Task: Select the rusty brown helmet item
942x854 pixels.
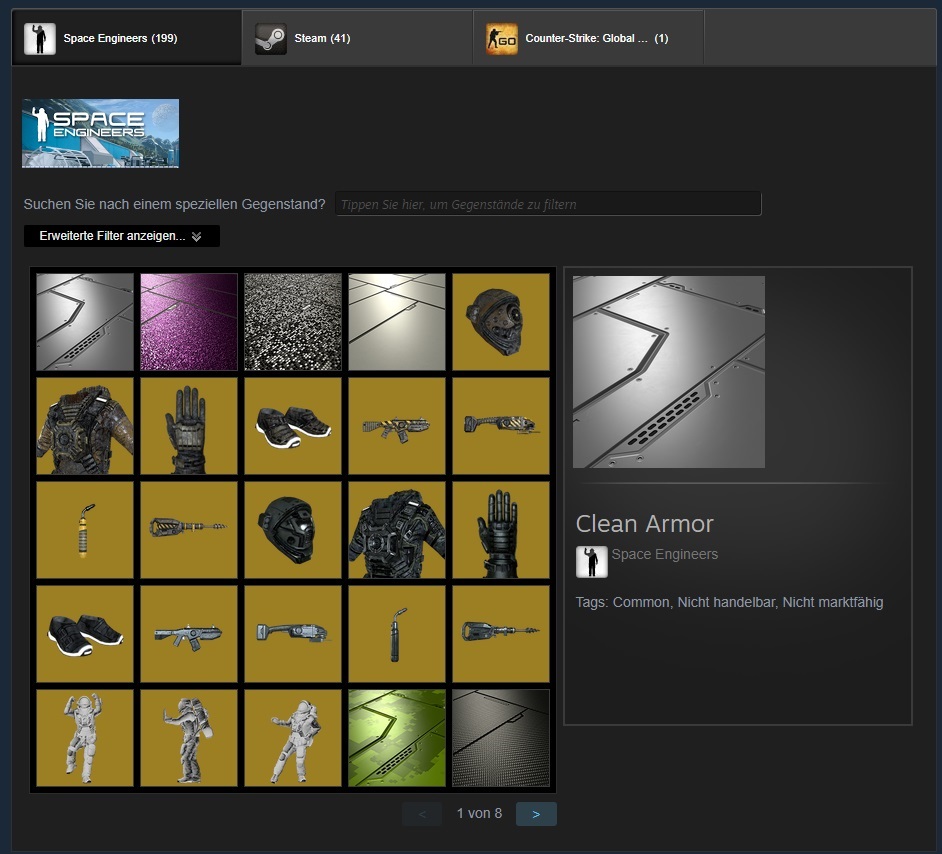Action: (x=501, y=322)
